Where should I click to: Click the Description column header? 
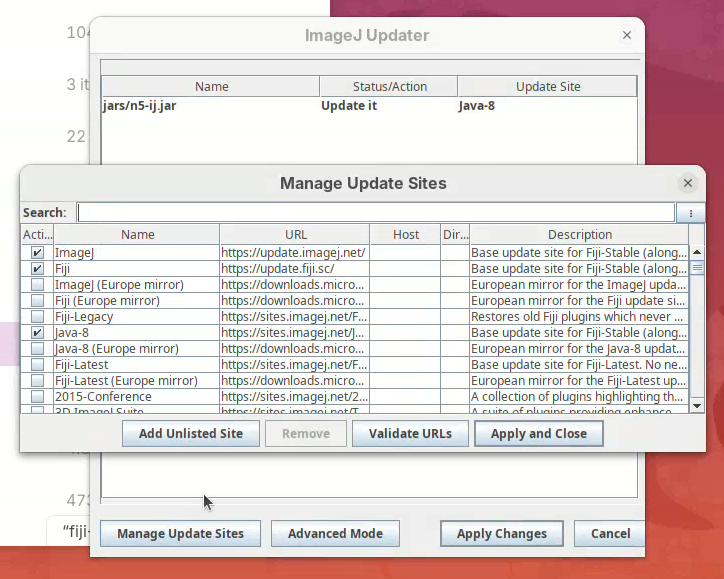579,235
